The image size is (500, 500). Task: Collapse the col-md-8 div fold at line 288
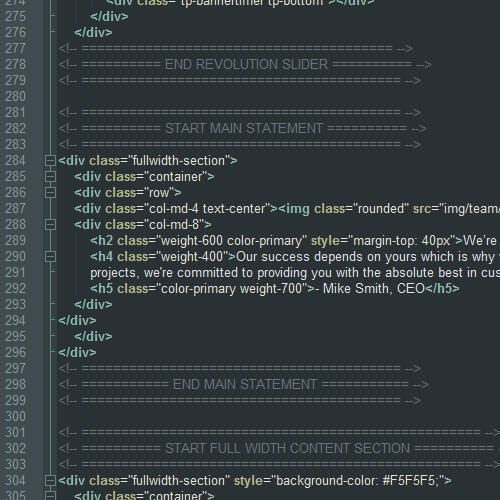point(50,225)
